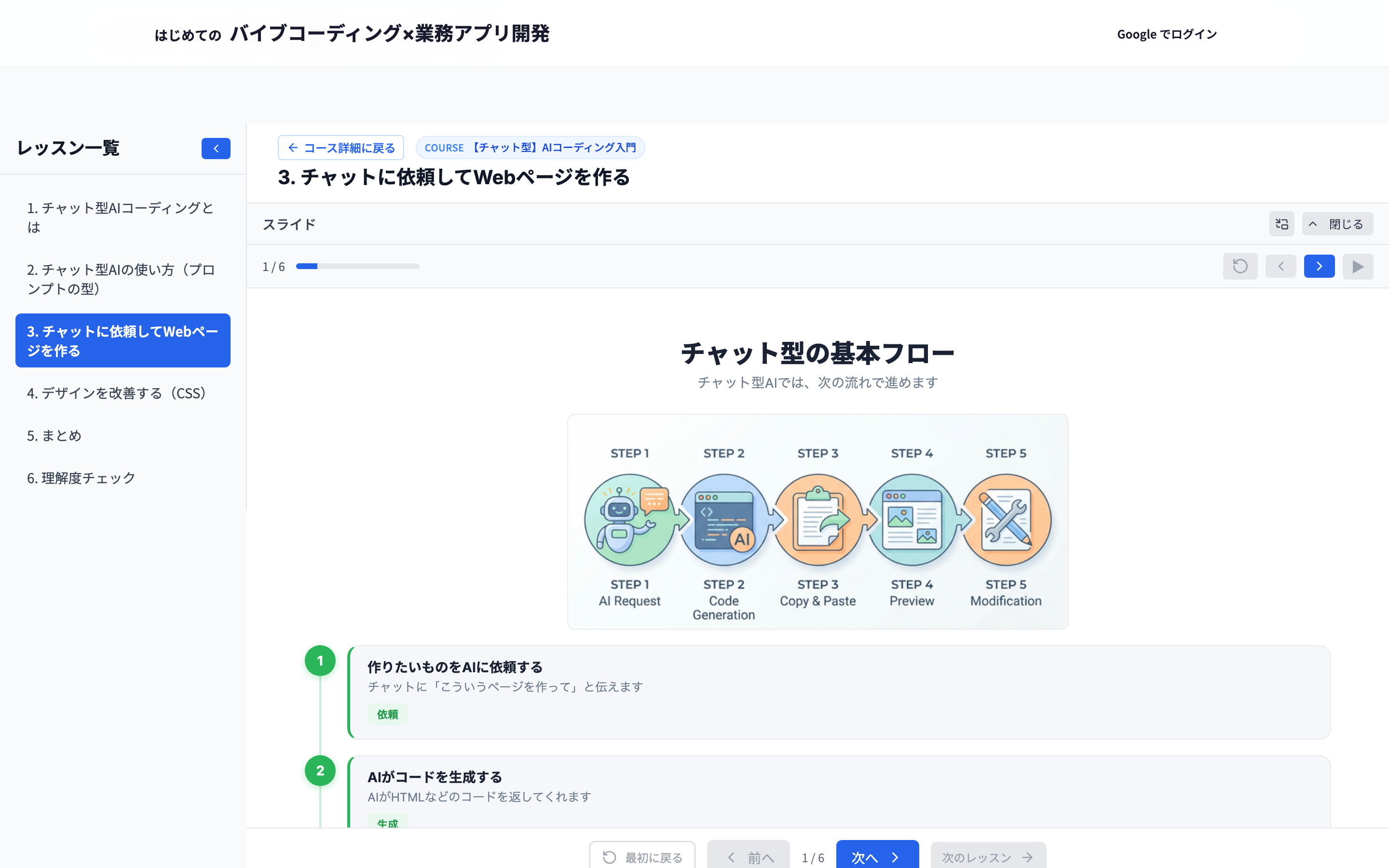Click the top 1 / 6 slide counter
Screen dimensions: 1389x868
(x=274, y=266)
